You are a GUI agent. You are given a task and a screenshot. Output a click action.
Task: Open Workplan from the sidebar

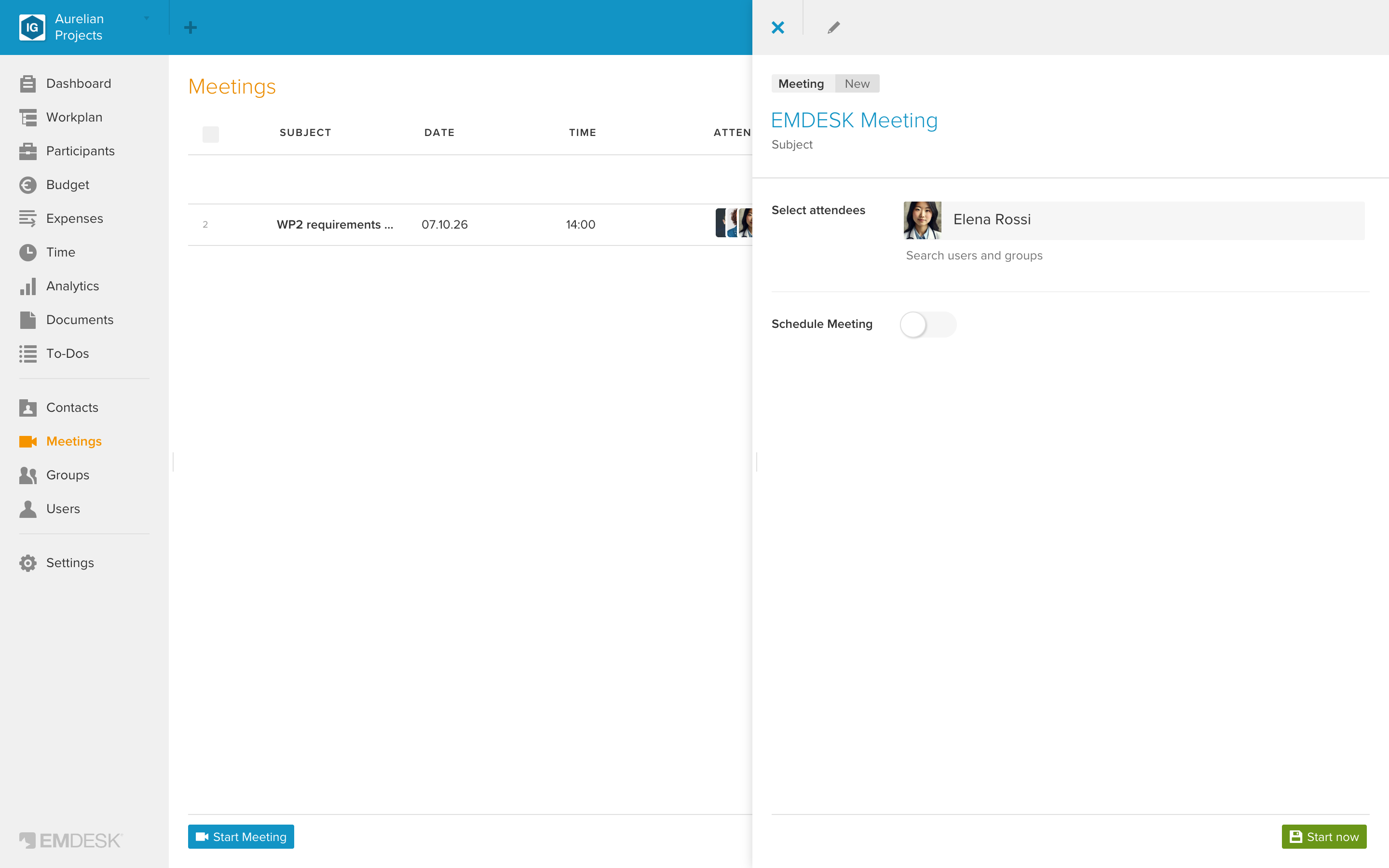click(x=75, y=117)
